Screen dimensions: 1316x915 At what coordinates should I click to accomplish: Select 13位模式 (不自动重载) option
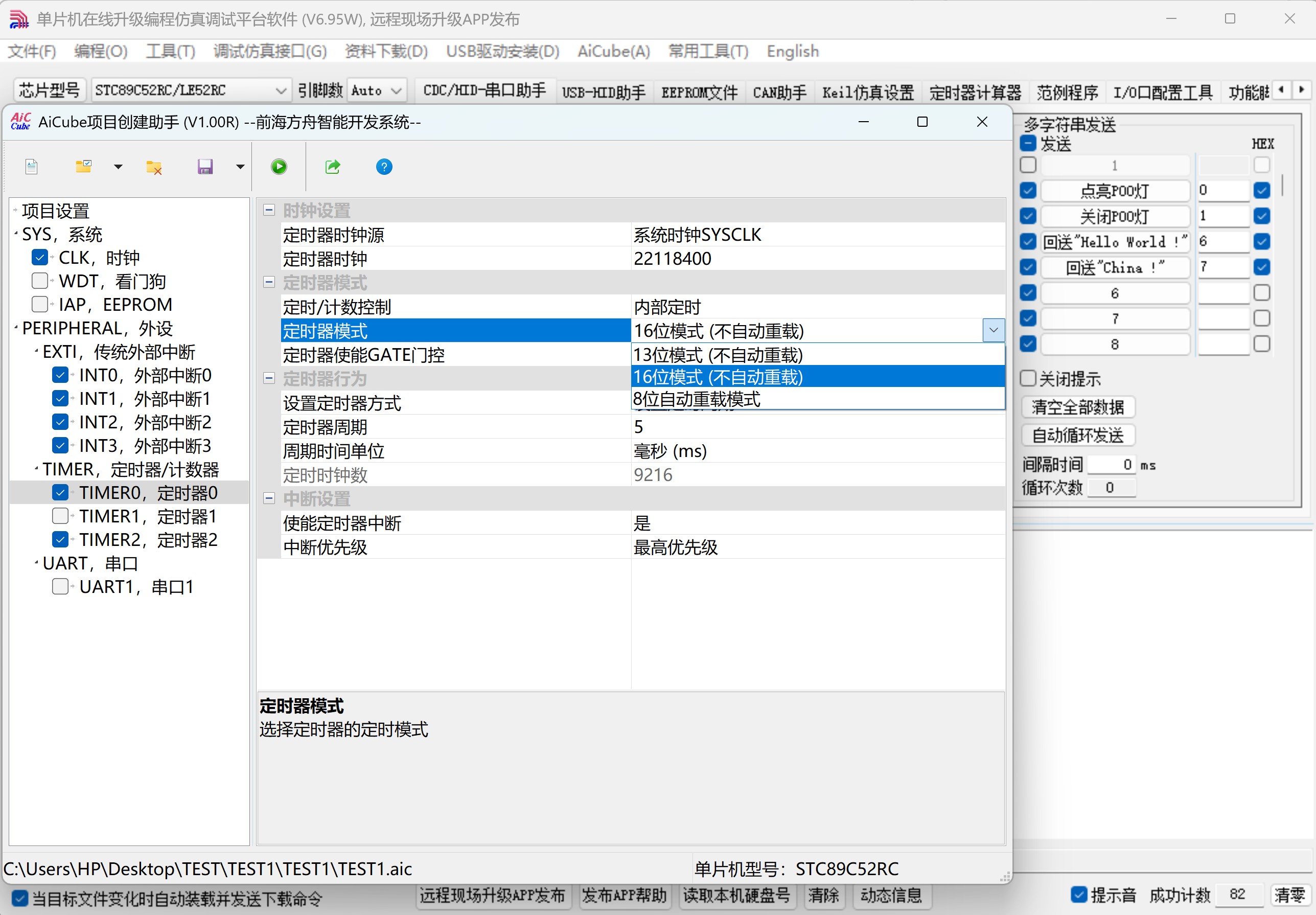[x=818, y=355]
